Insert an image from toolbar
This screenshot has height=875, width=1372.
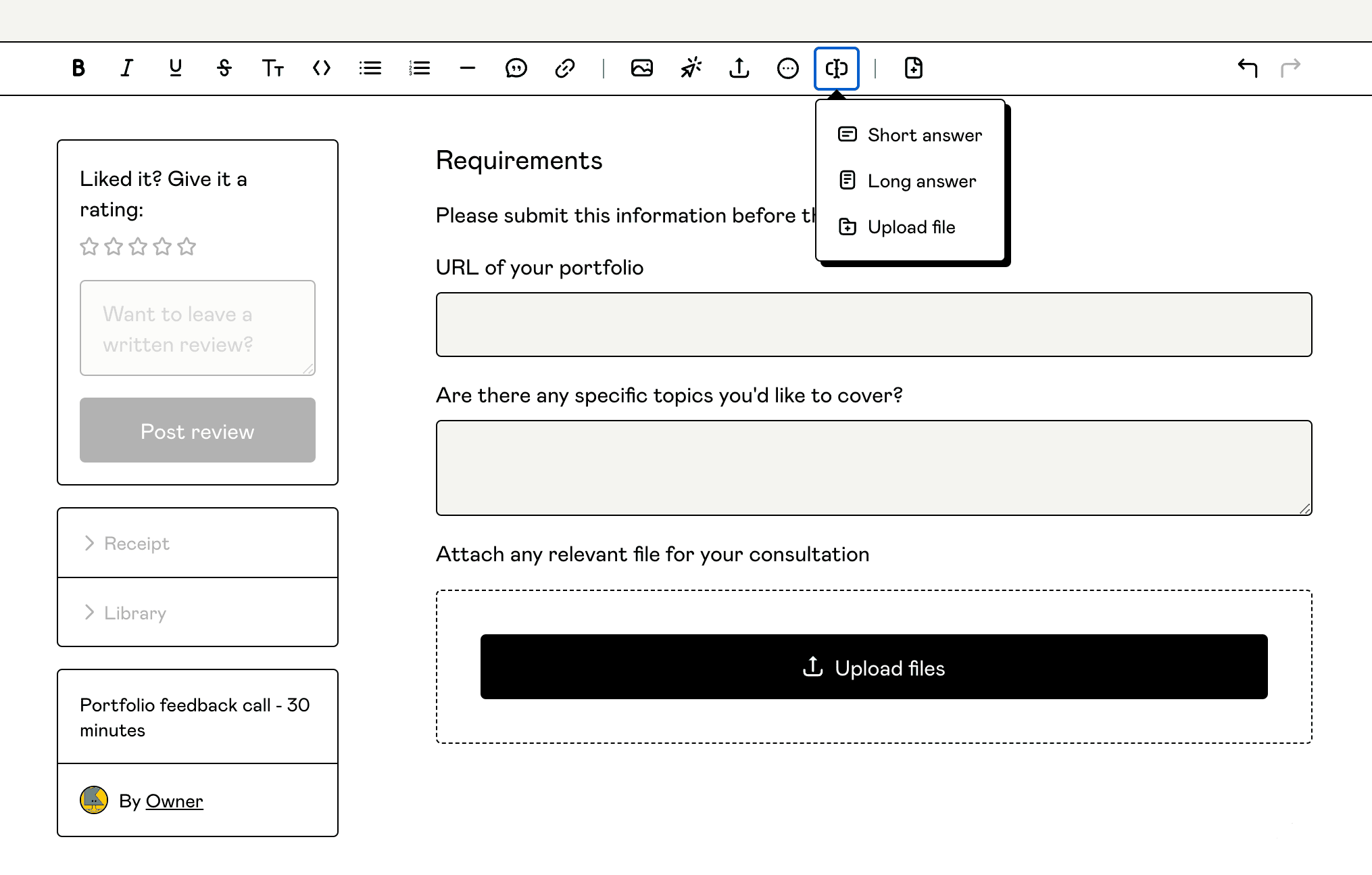[x=641, y=68]
